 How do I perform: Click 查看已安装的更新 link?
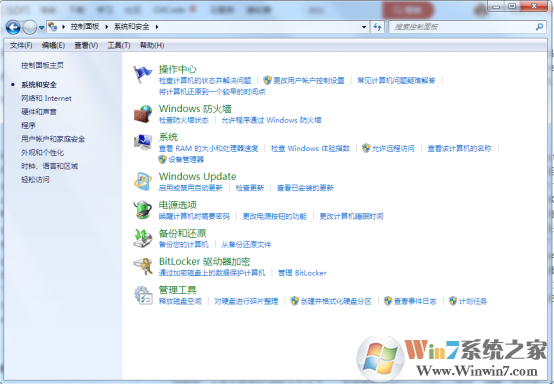point(305,188)
